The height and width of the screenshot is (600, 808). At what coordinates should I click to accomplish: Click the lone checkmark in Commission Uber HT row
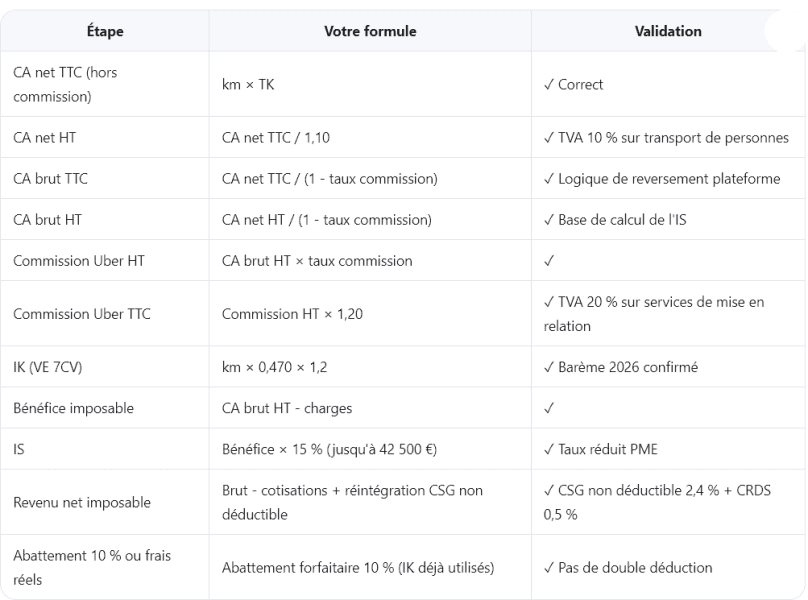pyautogui.click(x=549, y=261)
